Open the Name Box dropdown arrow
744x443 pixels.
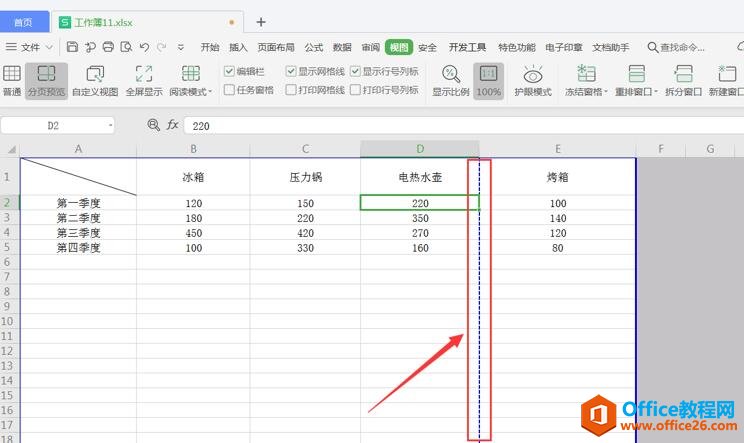tap(111, 125)
